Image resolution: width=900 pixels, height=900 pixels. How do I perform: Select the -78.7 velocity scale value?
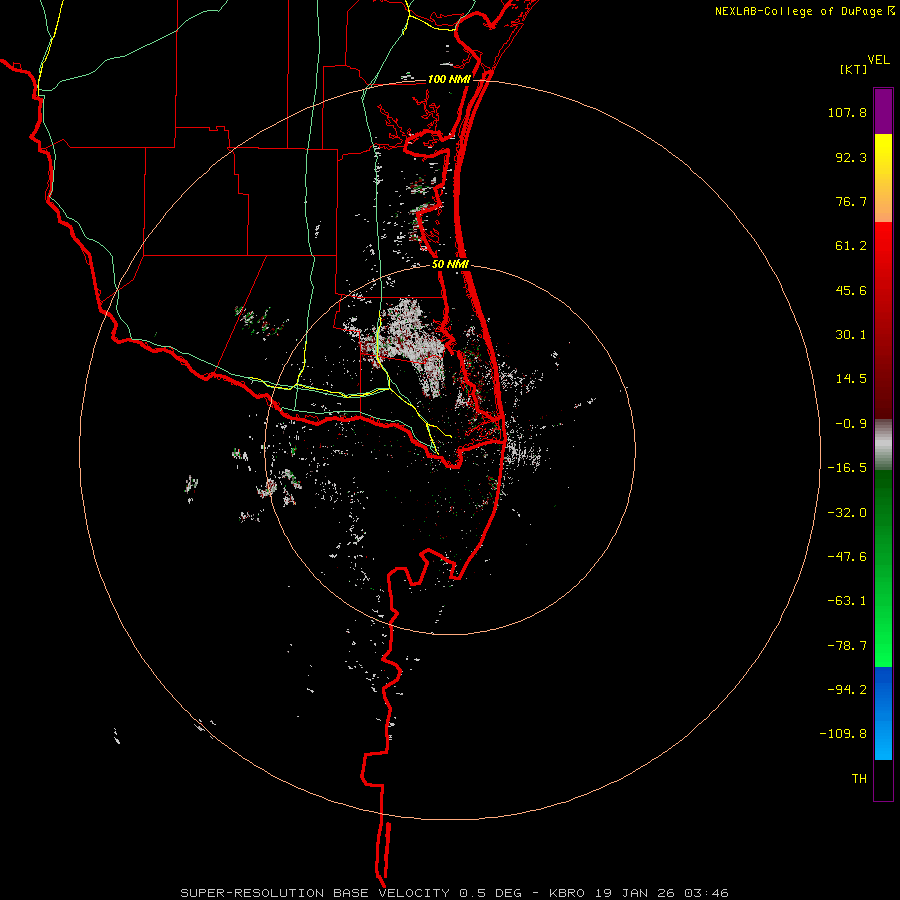(x=847, y=646)
